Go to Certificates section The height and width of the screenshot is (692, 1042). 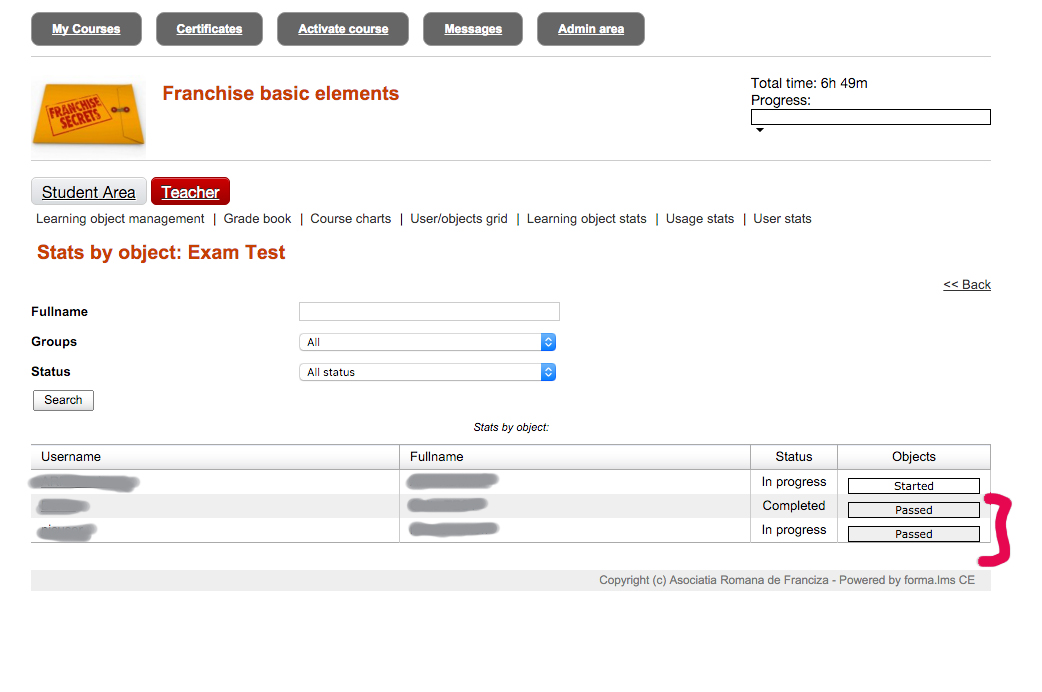coord(209,29)
